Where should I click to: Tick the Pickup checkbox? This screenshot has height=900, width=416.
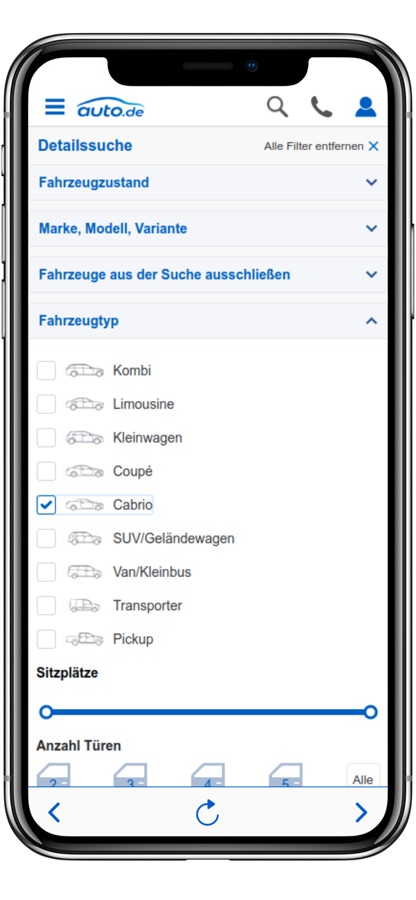pos(46,639)
